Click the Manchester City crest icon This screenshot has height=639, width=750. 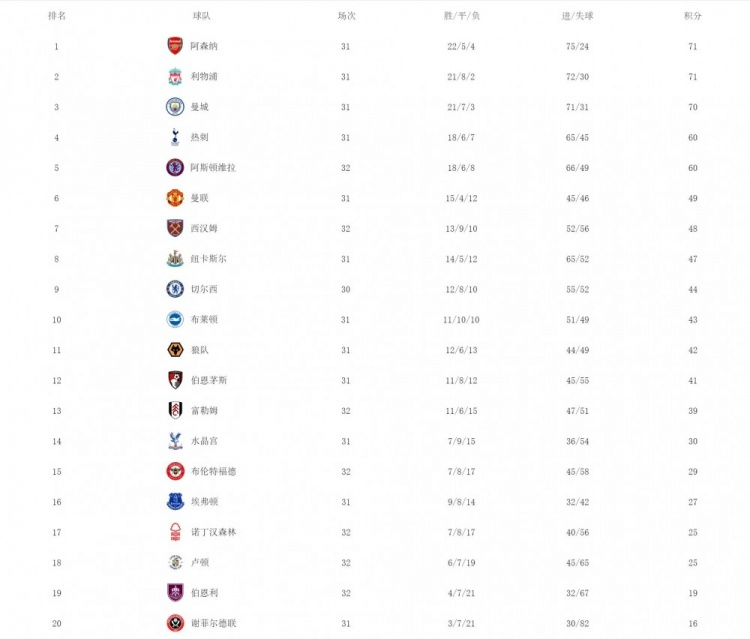(x=175, y=107)
